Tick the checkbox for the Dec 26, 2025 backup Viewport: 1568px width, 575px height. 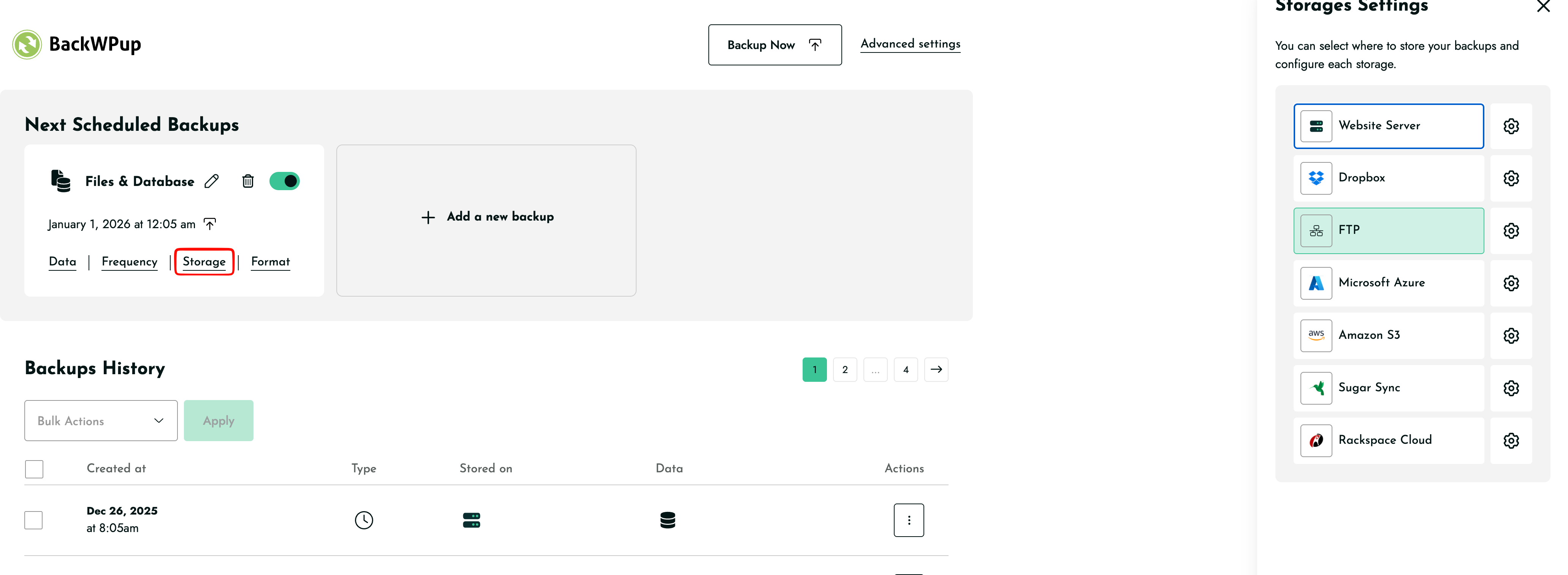34,519
